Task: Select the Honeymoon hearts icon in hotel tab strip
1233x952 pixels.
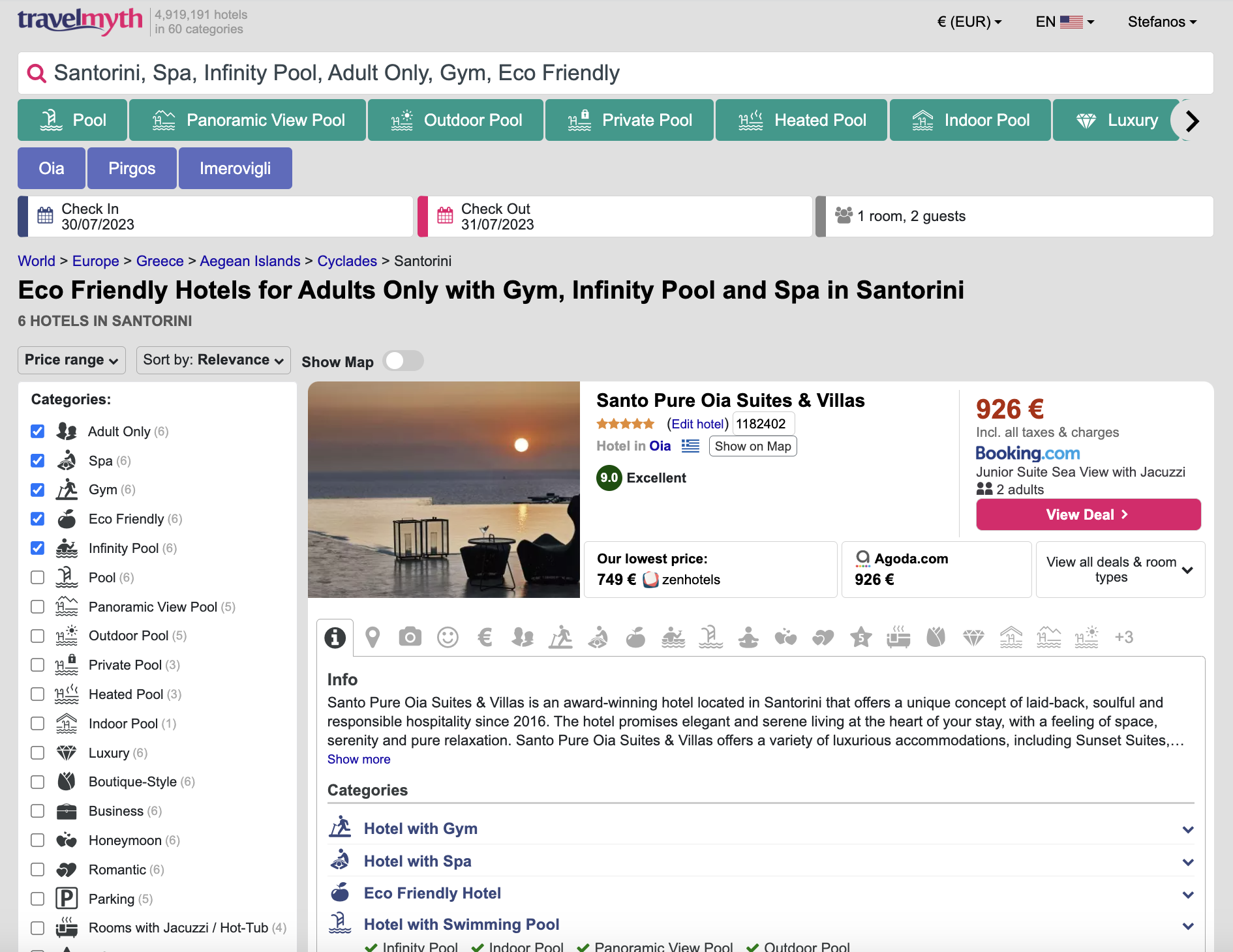Action: pos(785,637)
